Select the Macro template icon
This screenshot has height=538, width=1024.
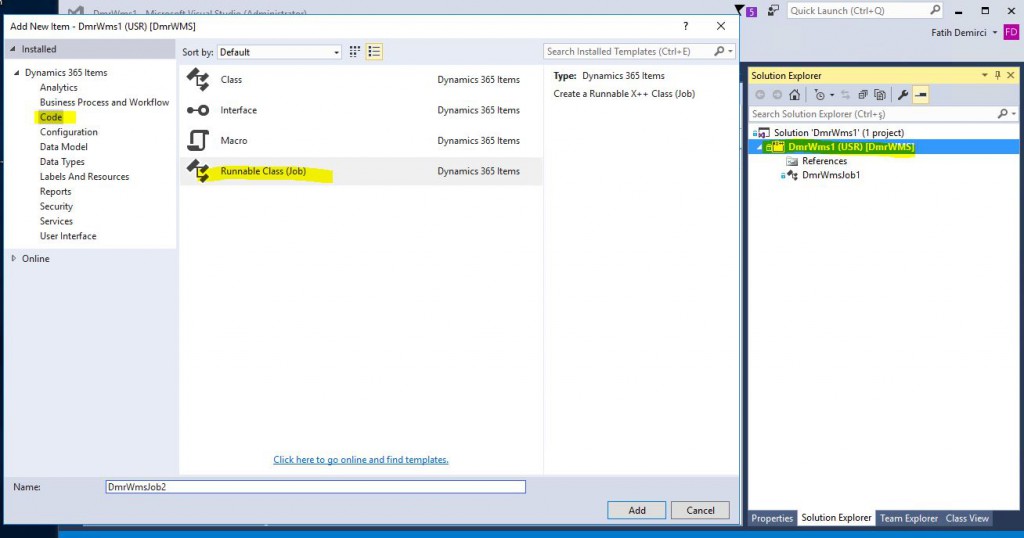click(x=198, y=140)
